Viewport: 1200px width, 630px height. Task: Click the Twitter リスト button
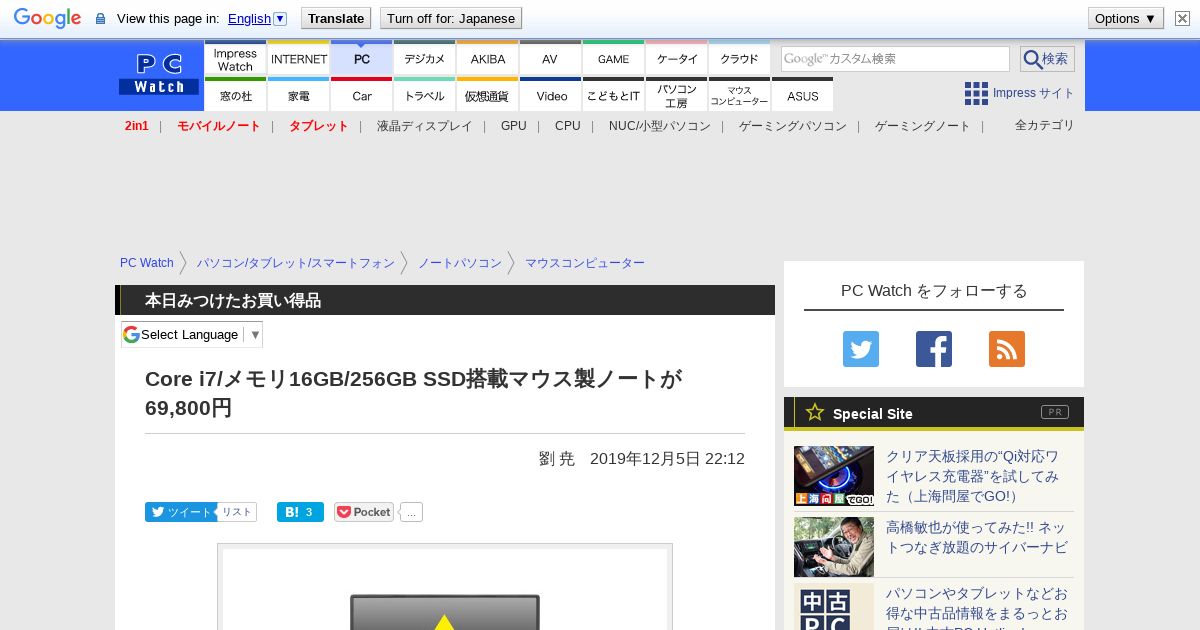[x=237, y=512]
